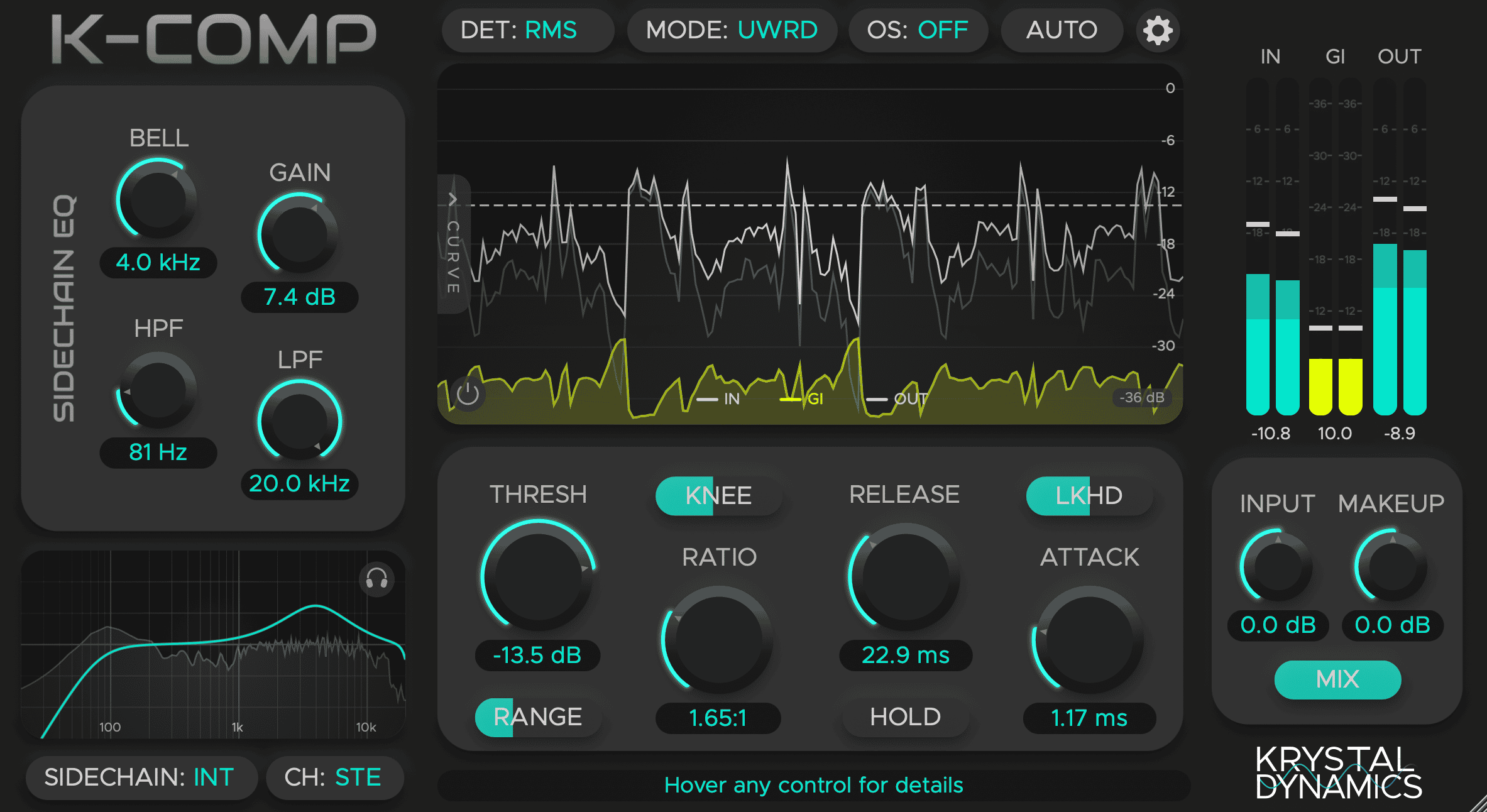Click the THRESH knob

point(538,576)
